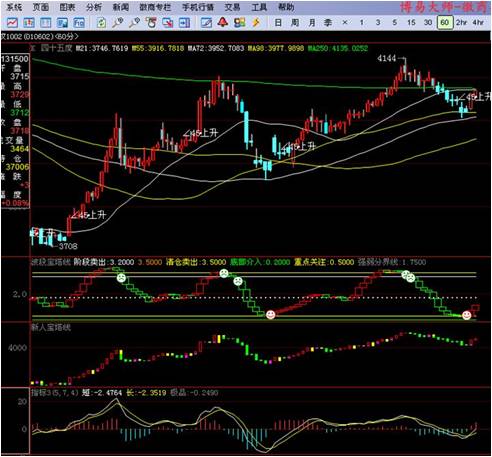Switch to the 4hr period

478,23
